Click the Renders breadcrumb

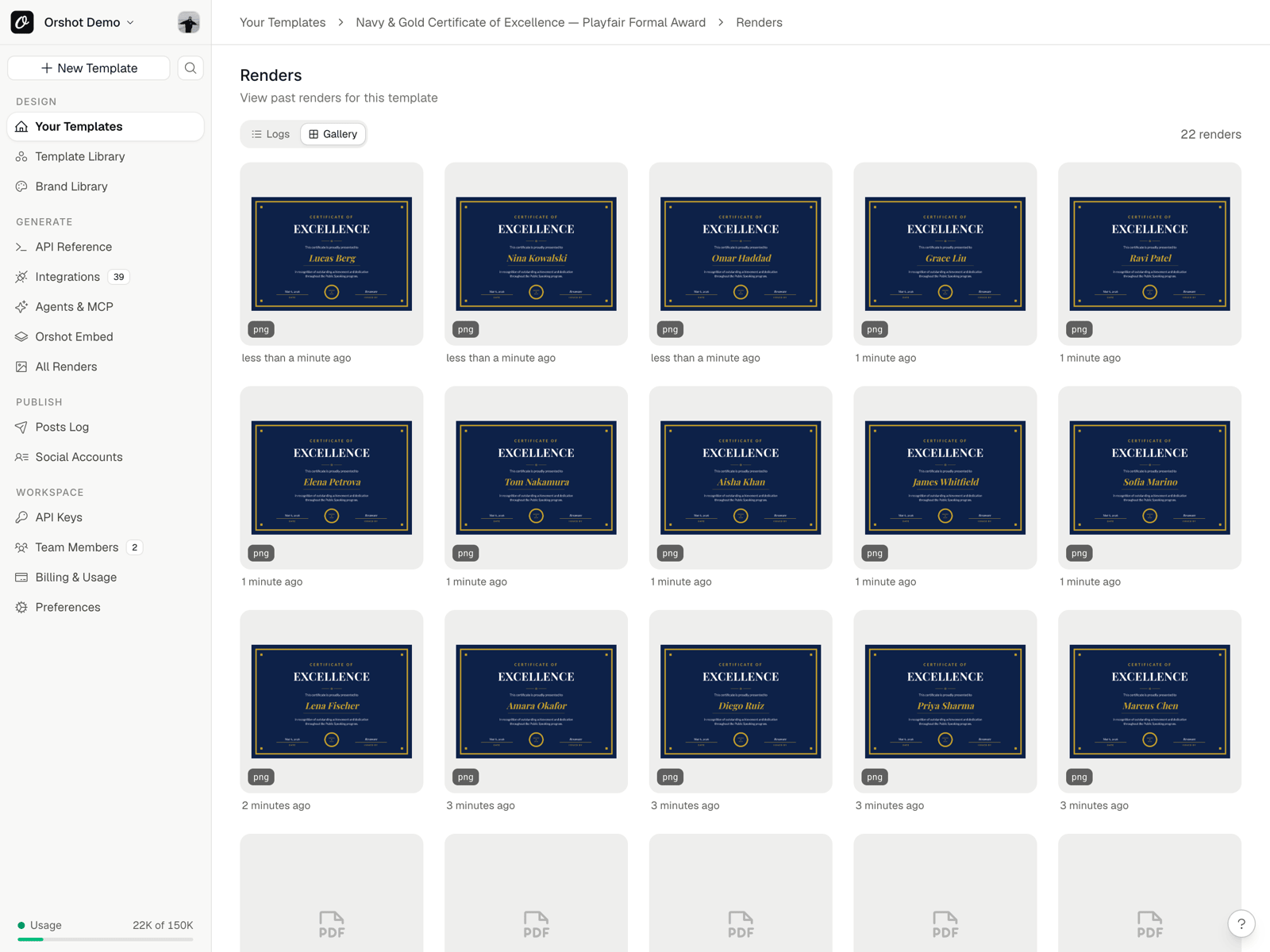pos(759,22)
